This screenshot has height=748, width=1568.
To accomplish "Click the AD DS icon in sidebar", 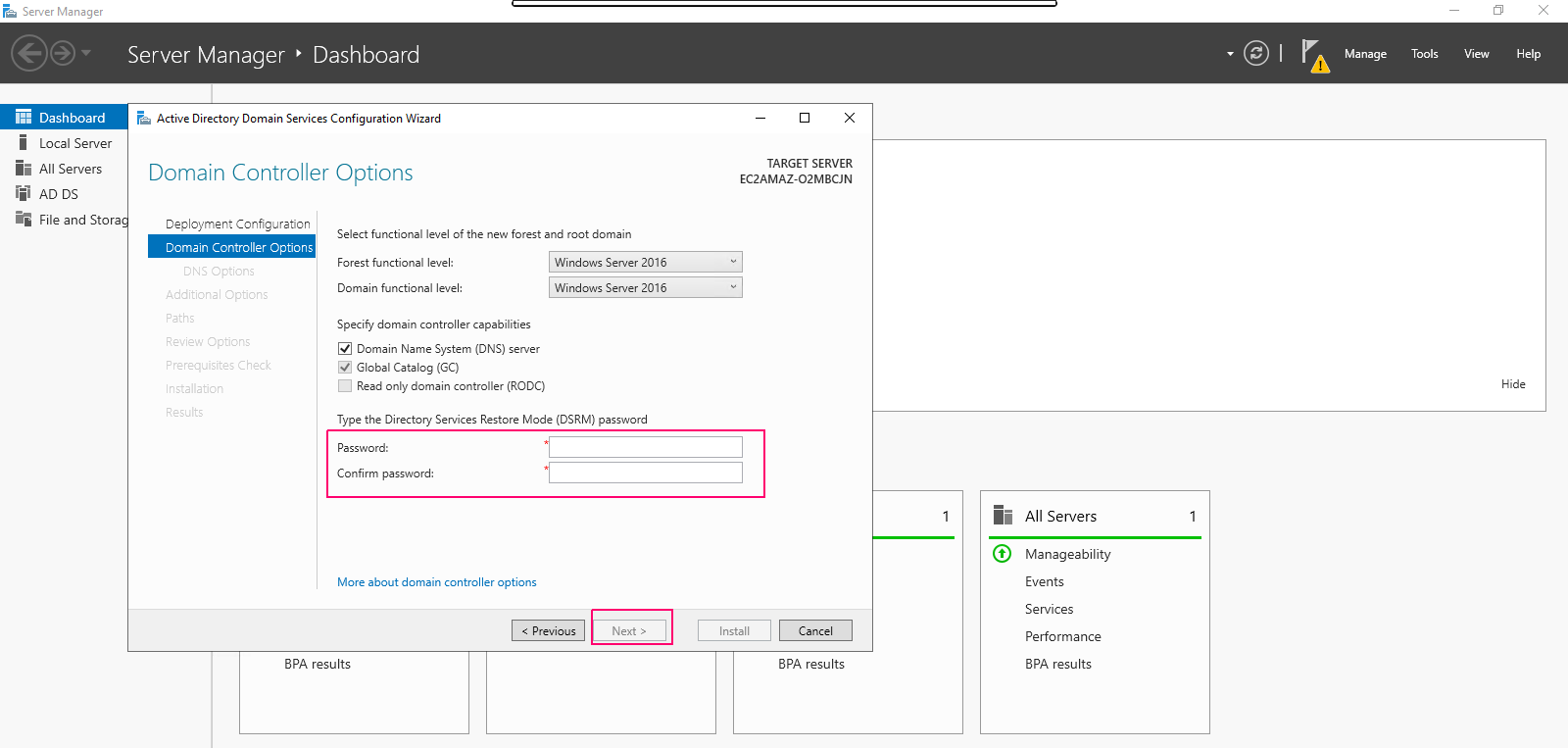I will click(x=24, y=193).
